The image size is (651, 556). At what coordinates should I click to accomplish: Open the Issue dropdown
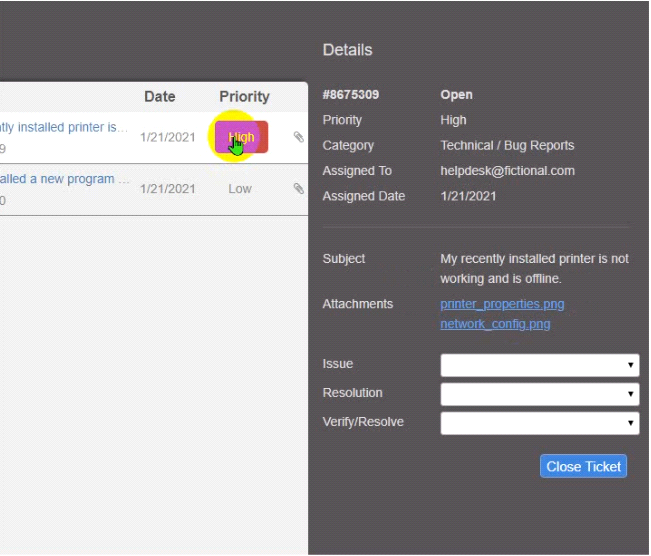click(x=540, y=365)
